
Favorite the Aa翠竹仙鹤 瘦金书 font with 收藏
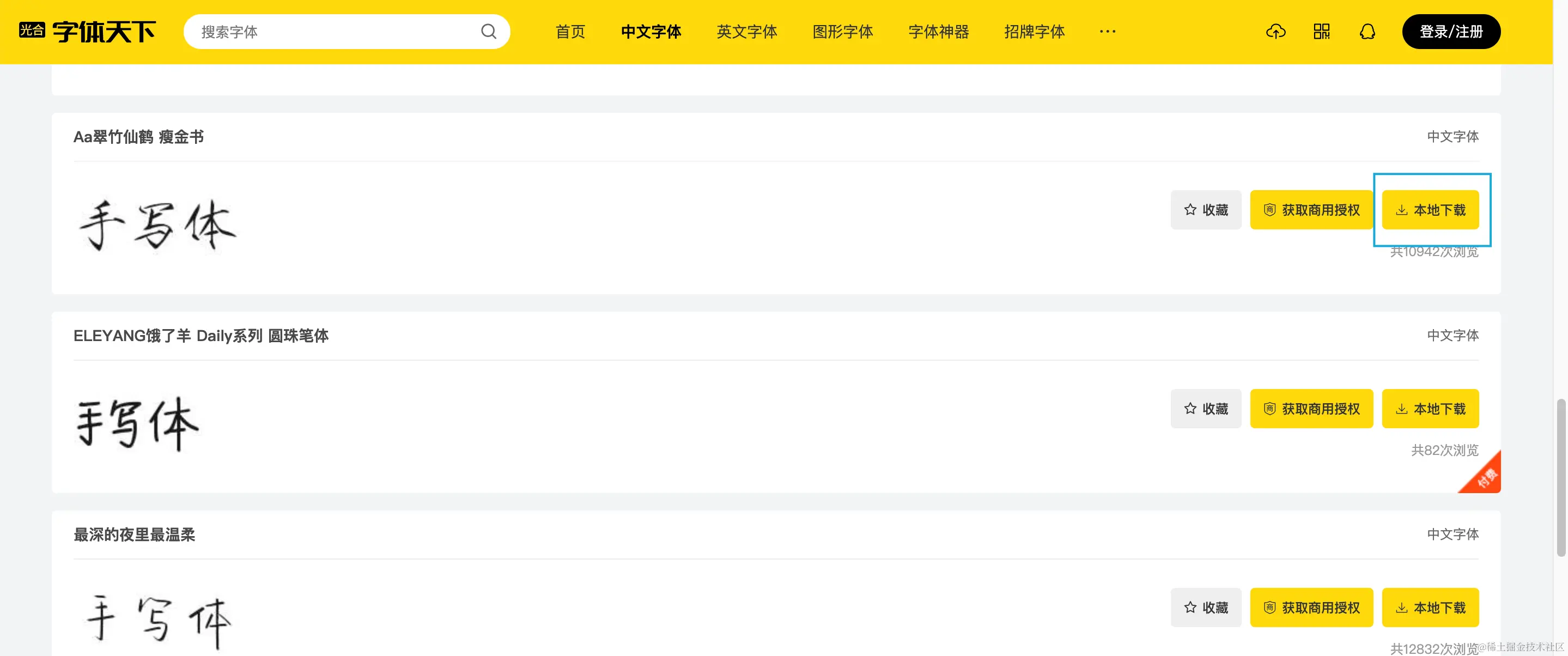[x=1205, y=210]
